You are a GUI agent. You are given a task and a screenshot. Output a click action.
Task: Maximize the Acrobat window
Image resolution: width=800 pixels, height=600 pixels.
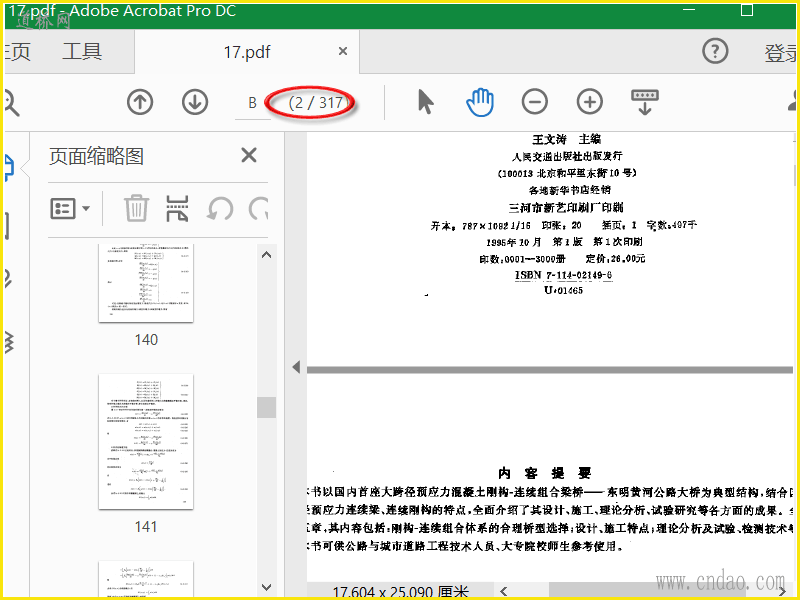[x=746, y=10]
